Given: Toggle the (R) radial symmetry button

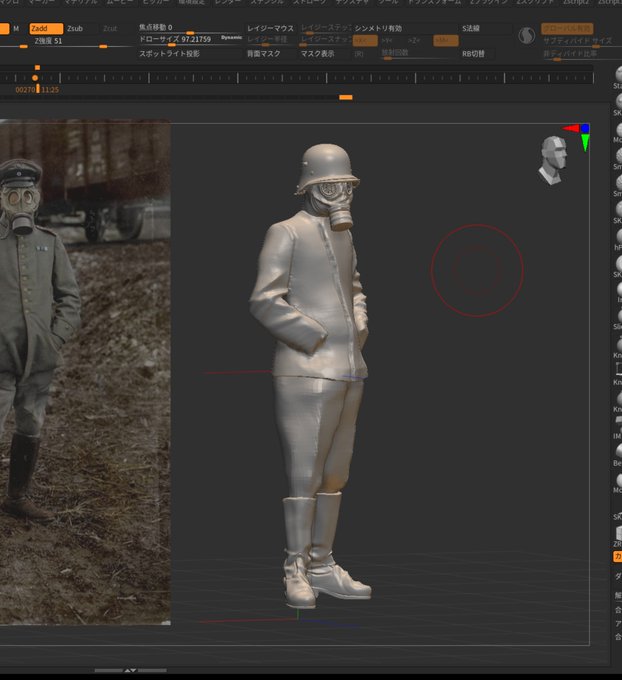Looking at the screenshot, I should (359, 54).
